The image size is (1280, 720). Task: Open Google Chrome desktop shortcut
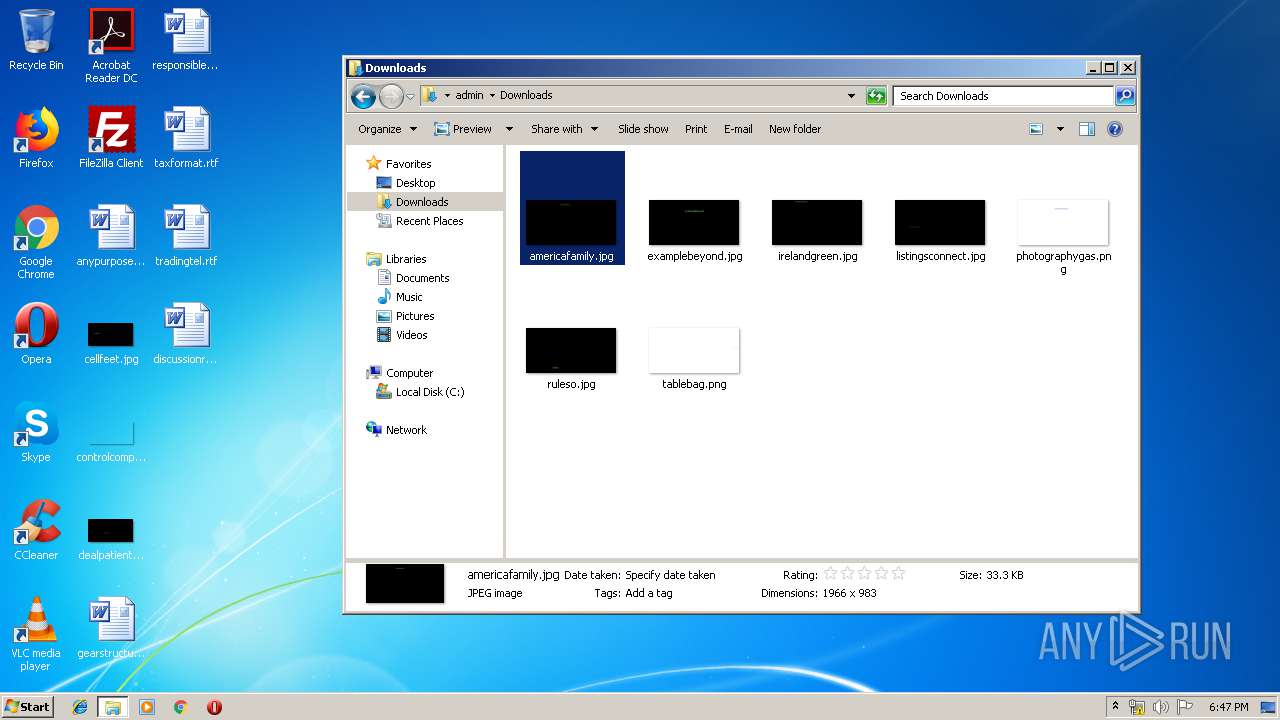[36, 243]
